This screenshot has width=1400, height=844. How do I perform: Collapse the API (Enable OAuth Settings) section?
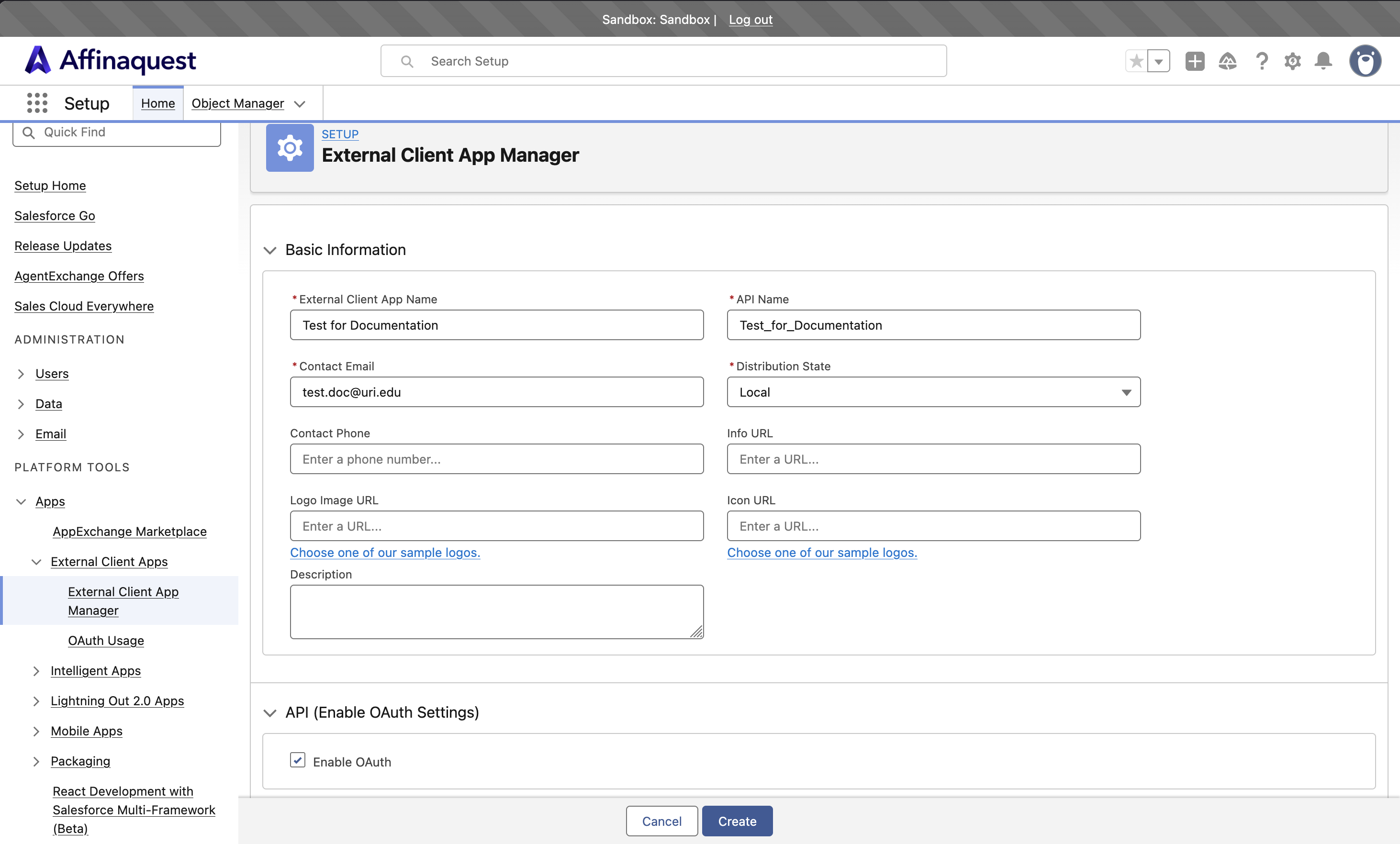tap(270, 713)
